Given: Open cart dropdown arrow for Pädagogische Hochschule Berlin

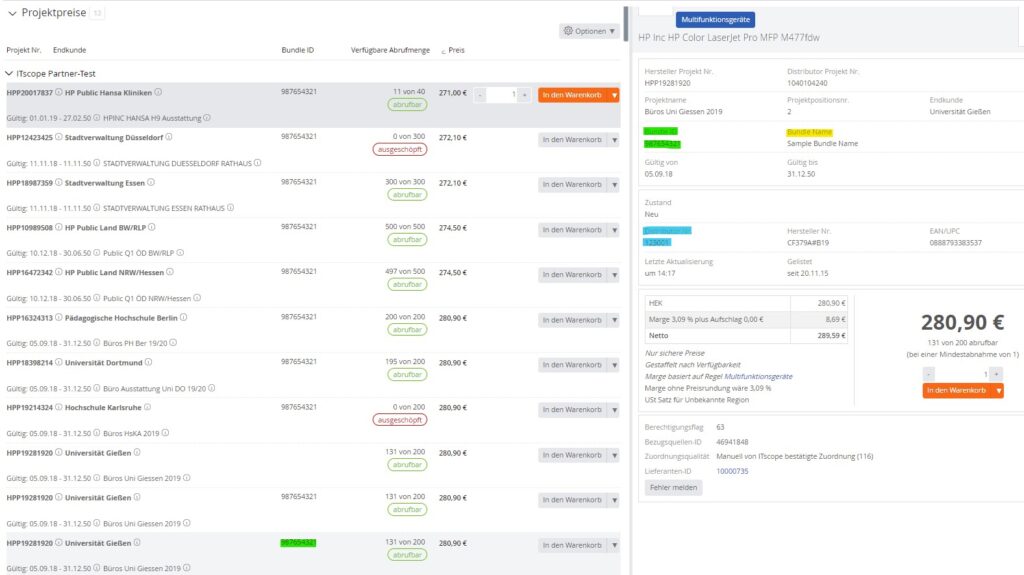Looking at the screenshot, I should [x=615, y=320].
